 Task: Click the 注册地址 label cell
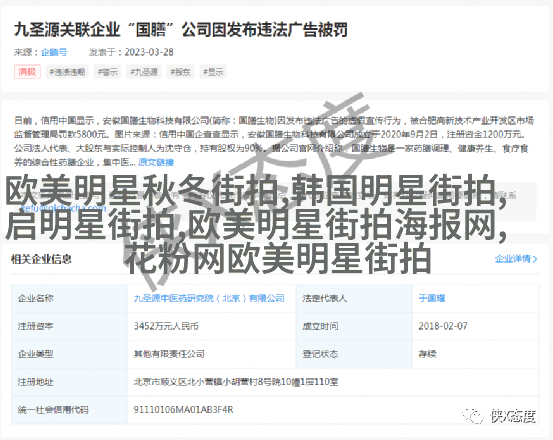(x=69, y=382)
